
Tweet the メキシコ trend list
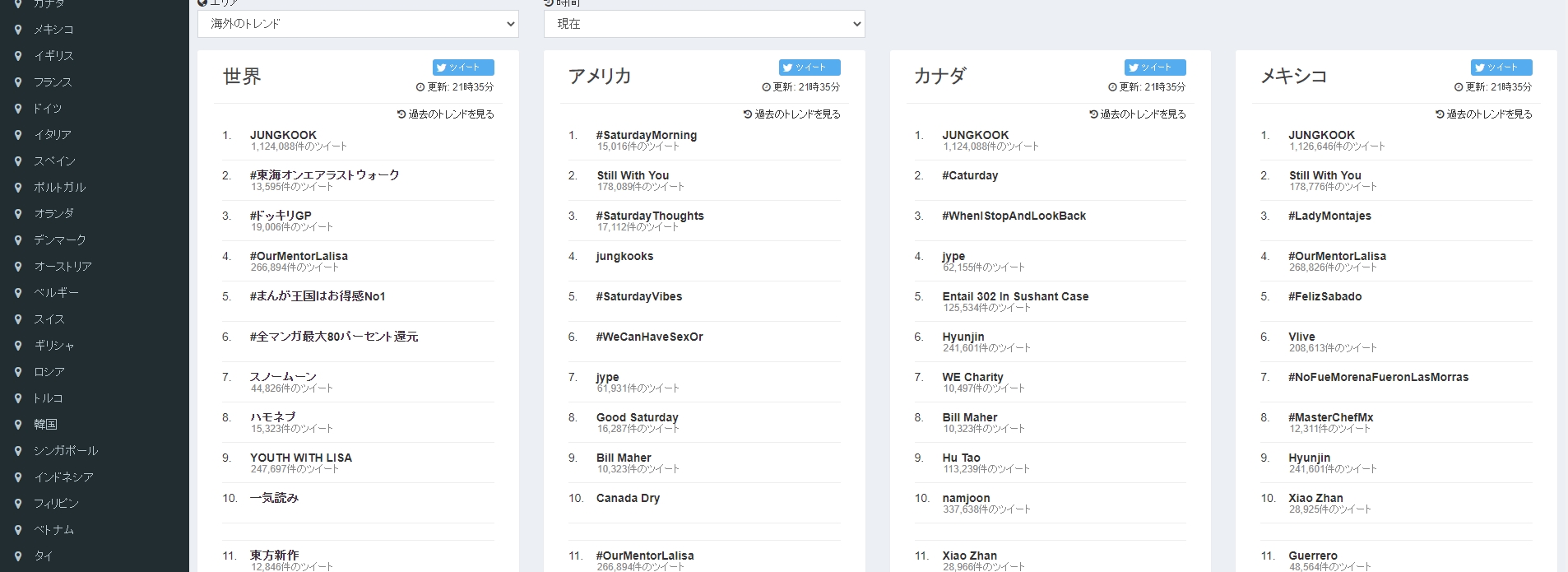[x=1501, y=67]
